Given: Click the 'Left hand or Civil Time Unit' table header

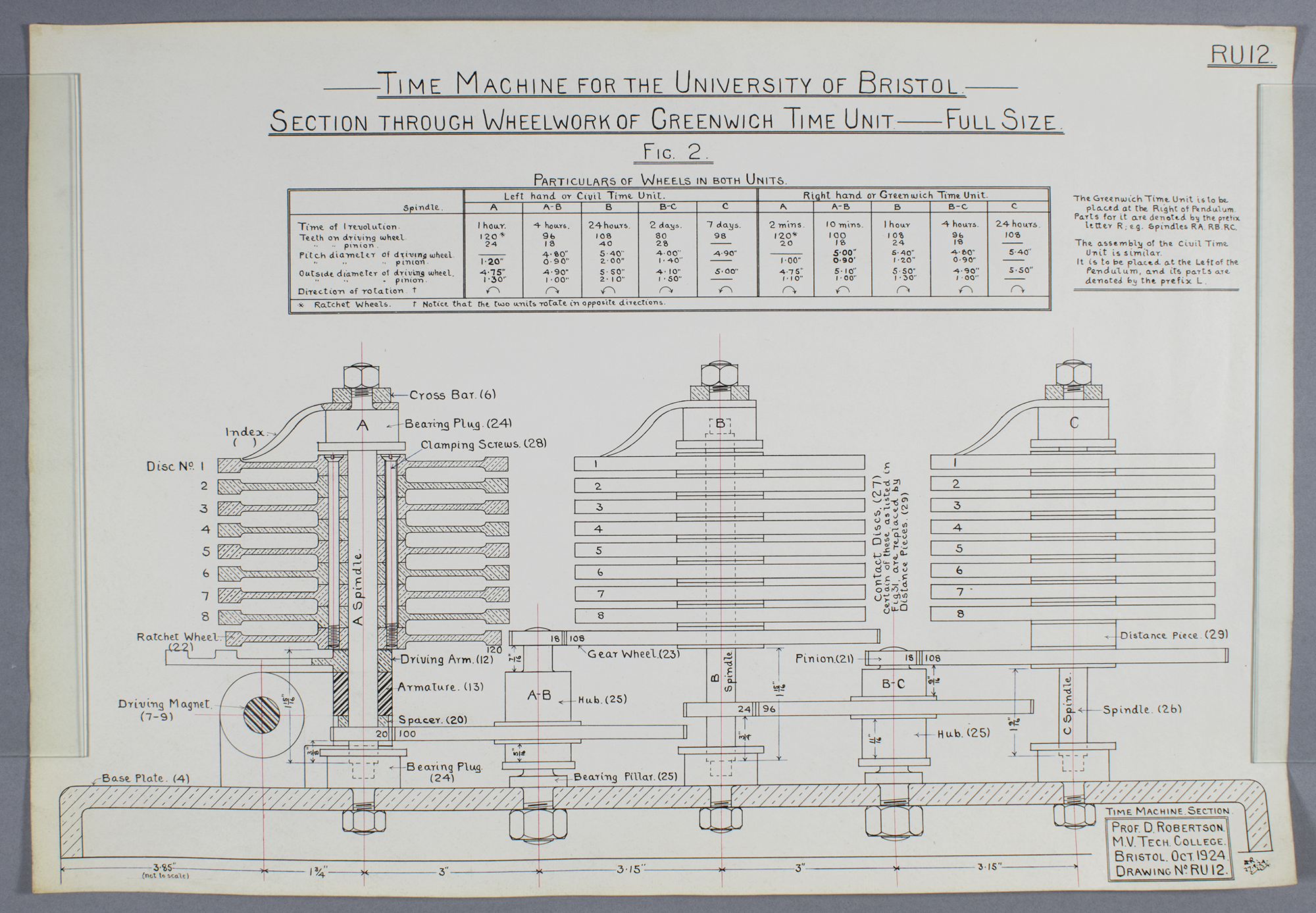Looking at the screenshot, I should pos(584,196).
